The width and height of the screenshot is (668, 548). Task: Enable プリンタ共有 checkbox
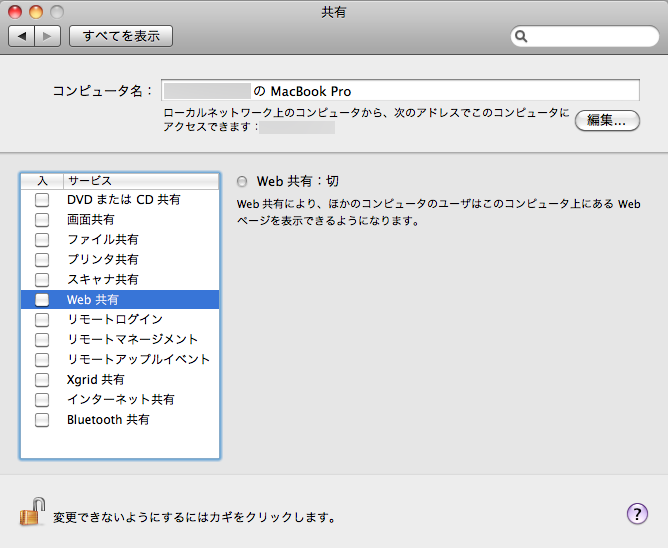[42, 260]
